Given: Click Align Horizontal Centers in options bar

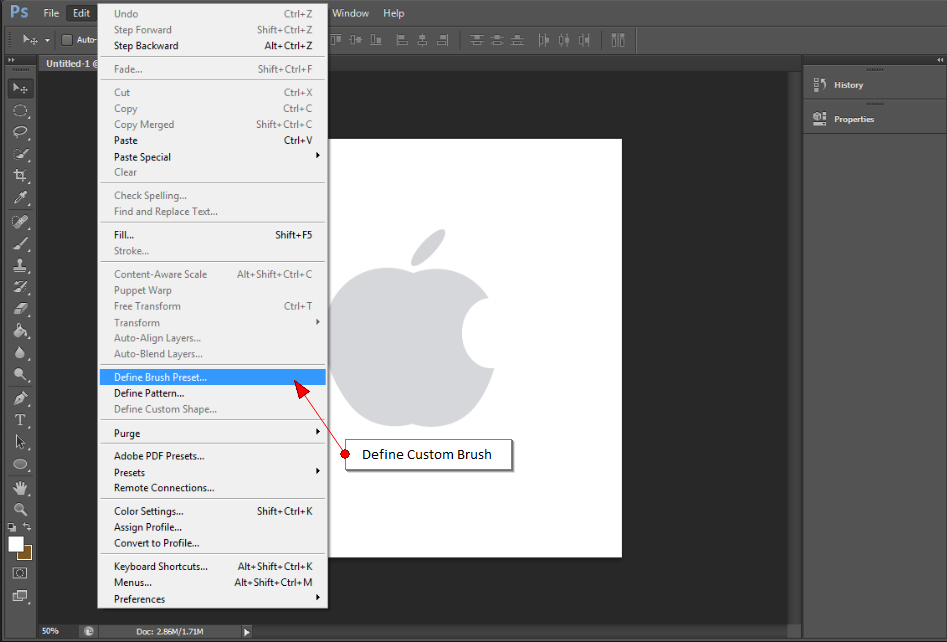Looking at the screenshot, I should tap(422, 40).
